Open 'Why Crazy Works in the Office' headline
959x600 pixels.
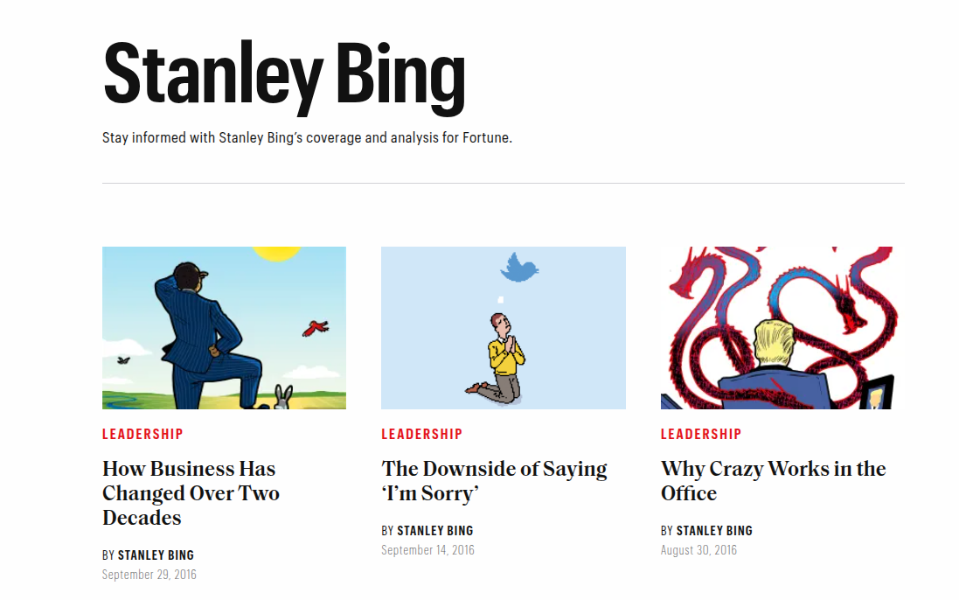point(773,481)
